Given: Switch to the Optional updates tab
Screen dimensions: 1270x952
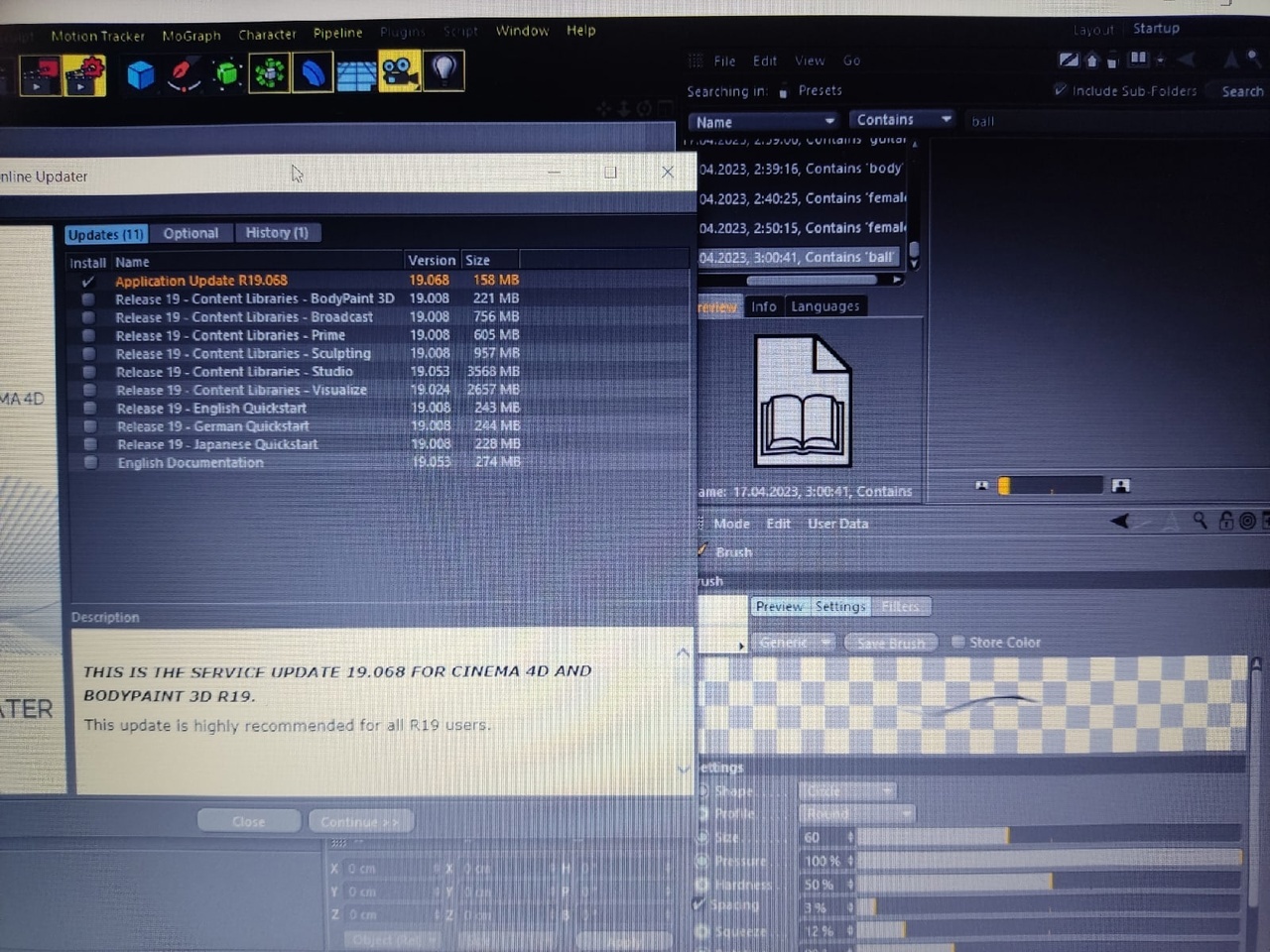Looking at the screenshot, I should pyautogui.click(x=190, y=233).
